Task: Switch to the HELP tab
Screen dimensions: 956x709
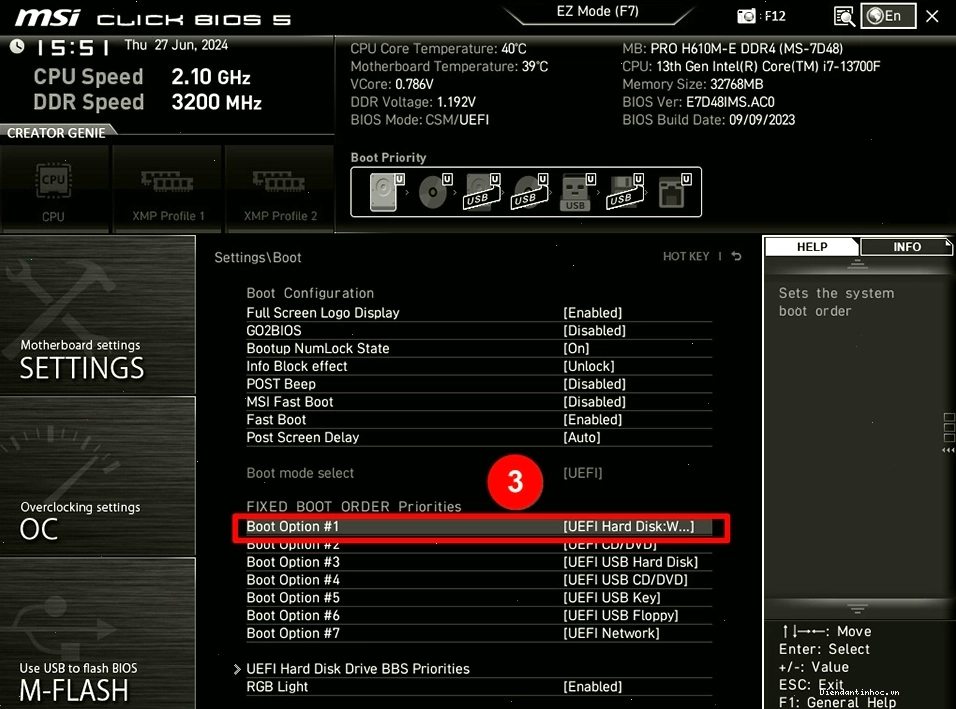Action: [x=812, y=247]
